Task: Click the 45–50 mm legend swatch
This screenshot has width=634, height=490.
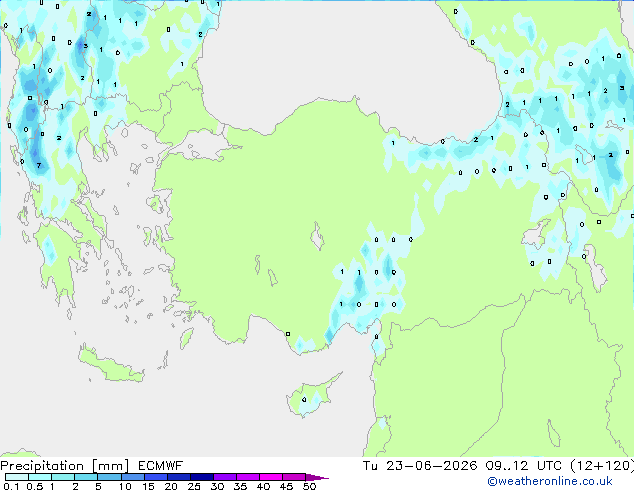Action: [x=294, y=477]
